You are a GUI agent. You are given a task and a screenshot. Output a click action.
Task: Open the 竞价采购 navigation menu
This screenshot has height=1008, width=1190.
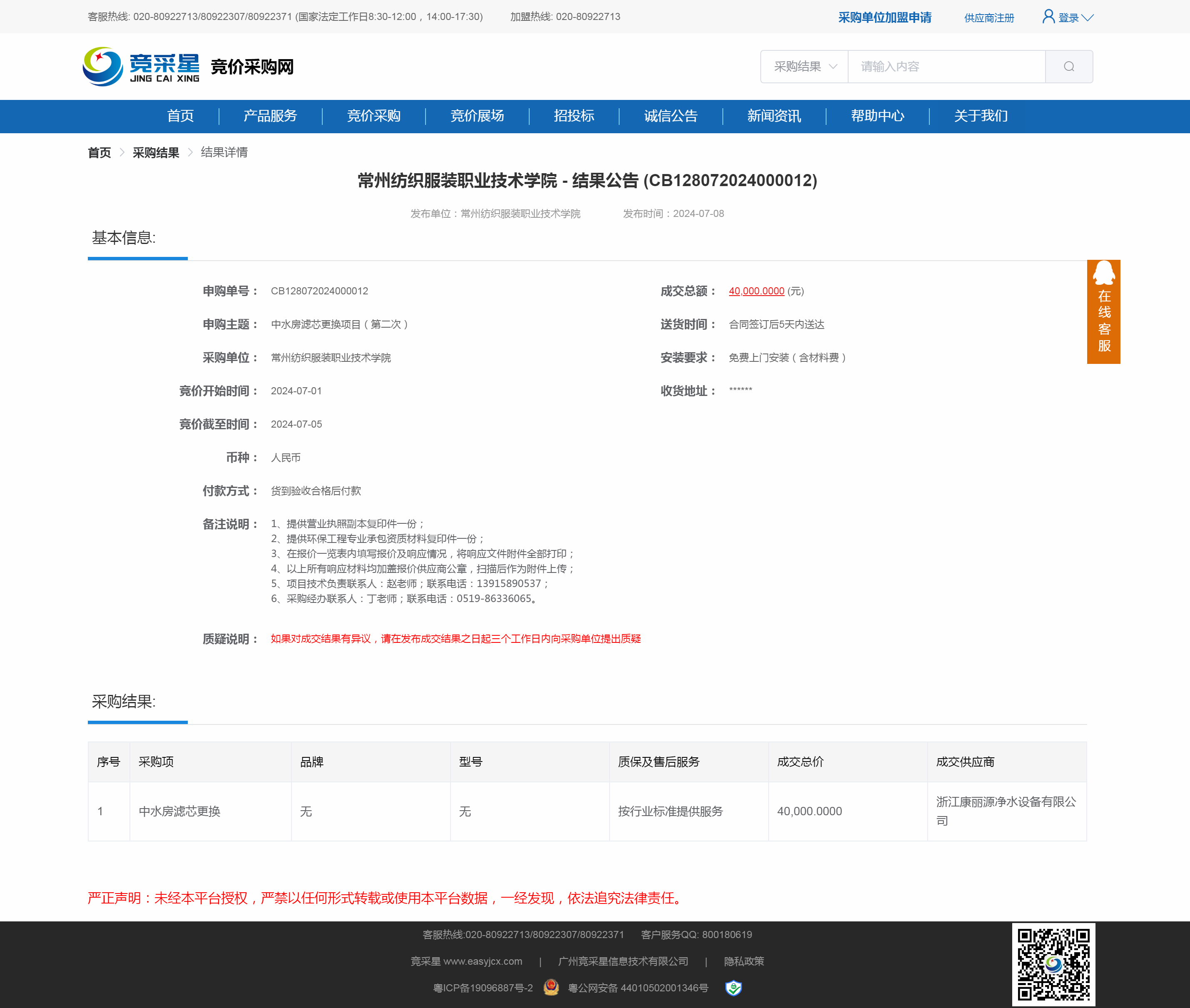(373, 116)
